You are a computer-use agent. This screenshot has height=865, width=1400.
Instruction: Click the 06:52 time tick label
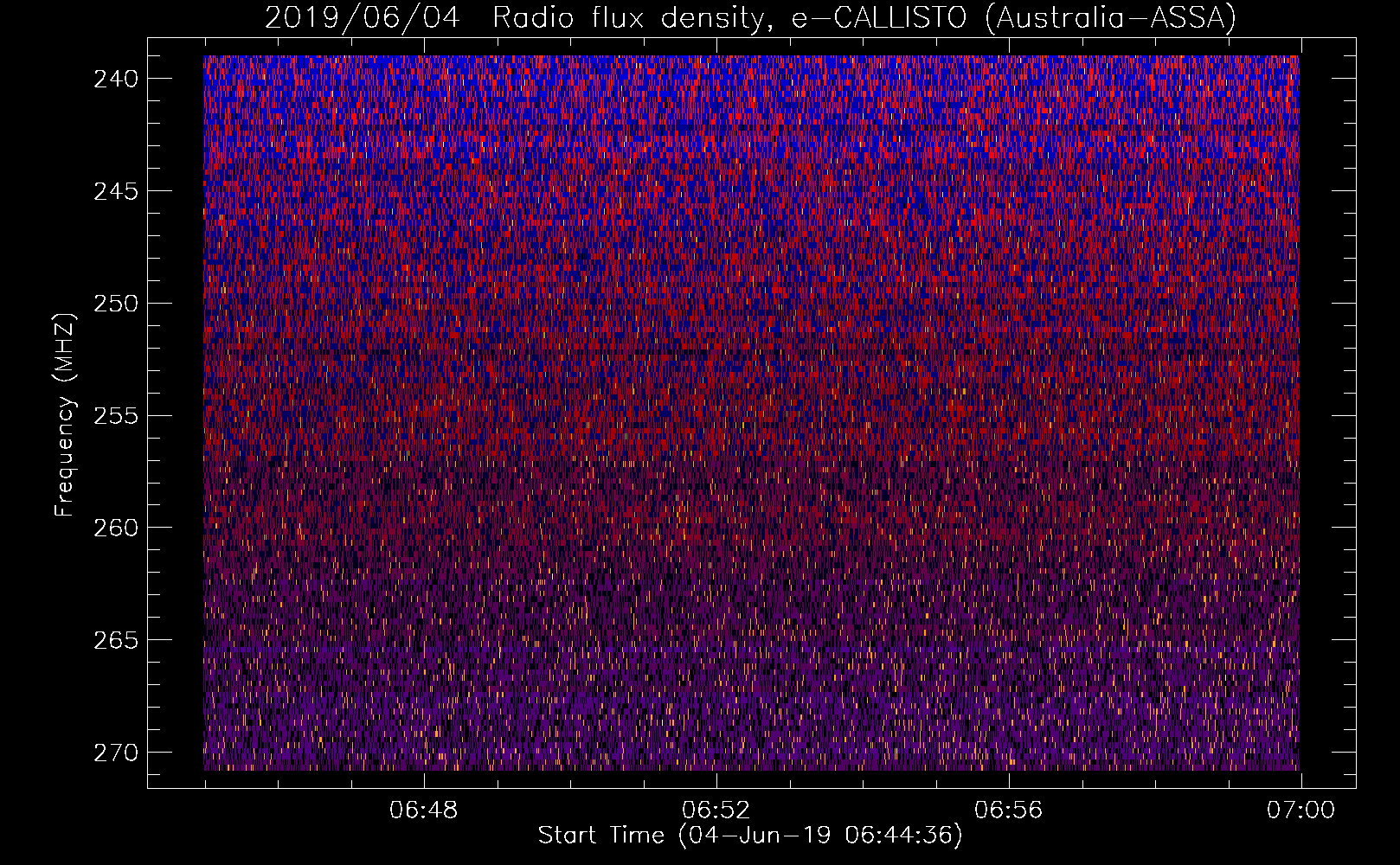(x=716, y=811)
